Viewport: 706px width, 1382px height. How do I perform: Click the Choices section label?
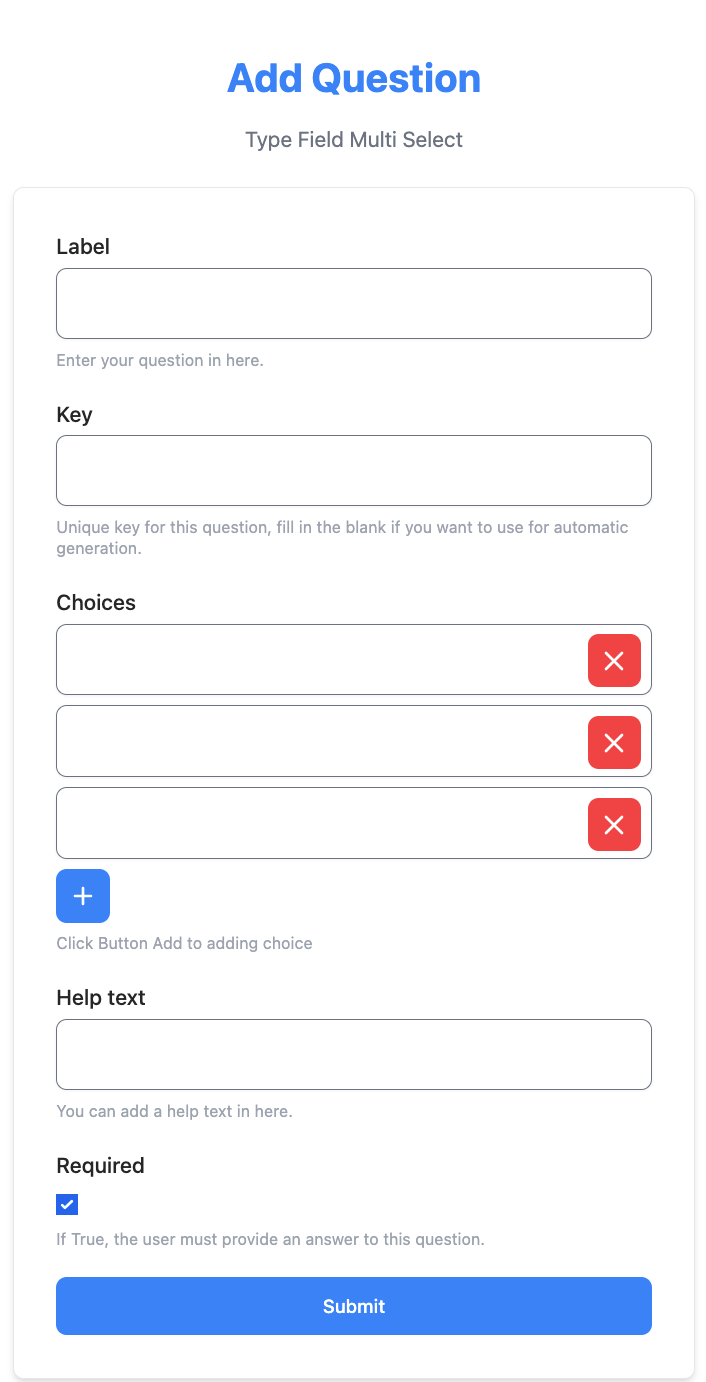(x=96, y=602)
